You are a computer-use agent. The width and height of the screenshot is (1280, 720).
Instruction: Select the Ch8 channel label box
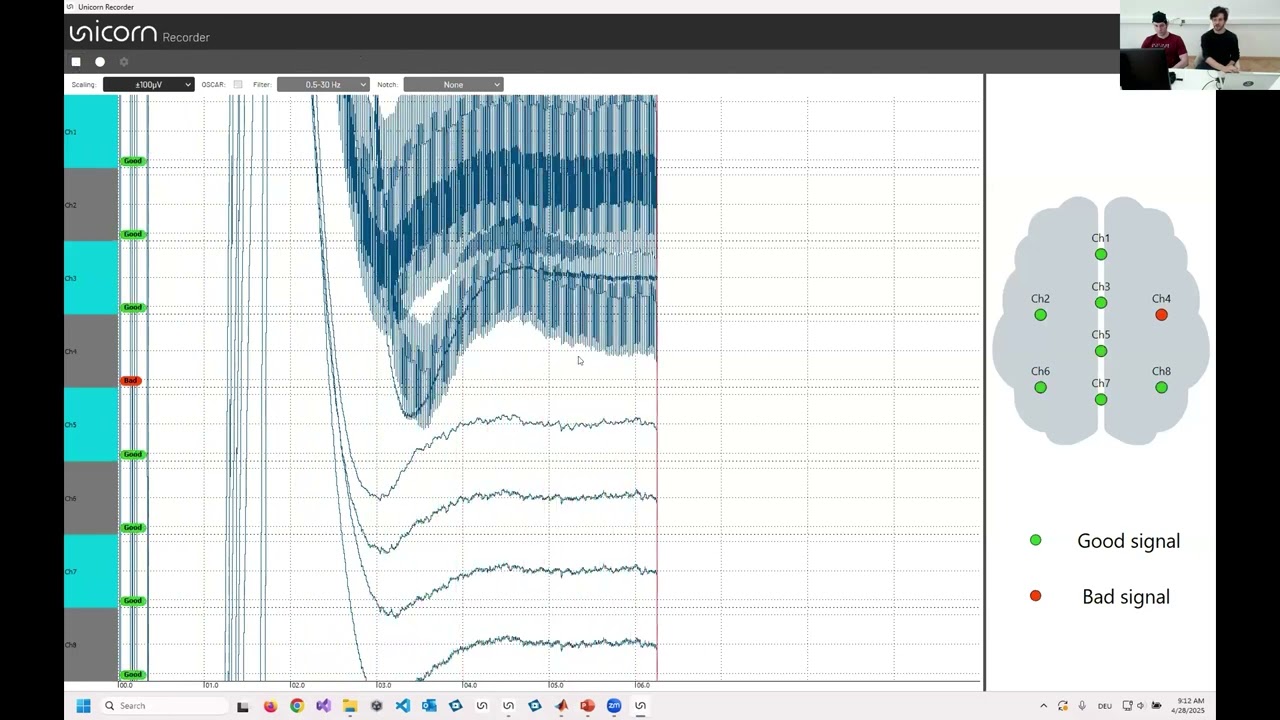tap(91, 644)
